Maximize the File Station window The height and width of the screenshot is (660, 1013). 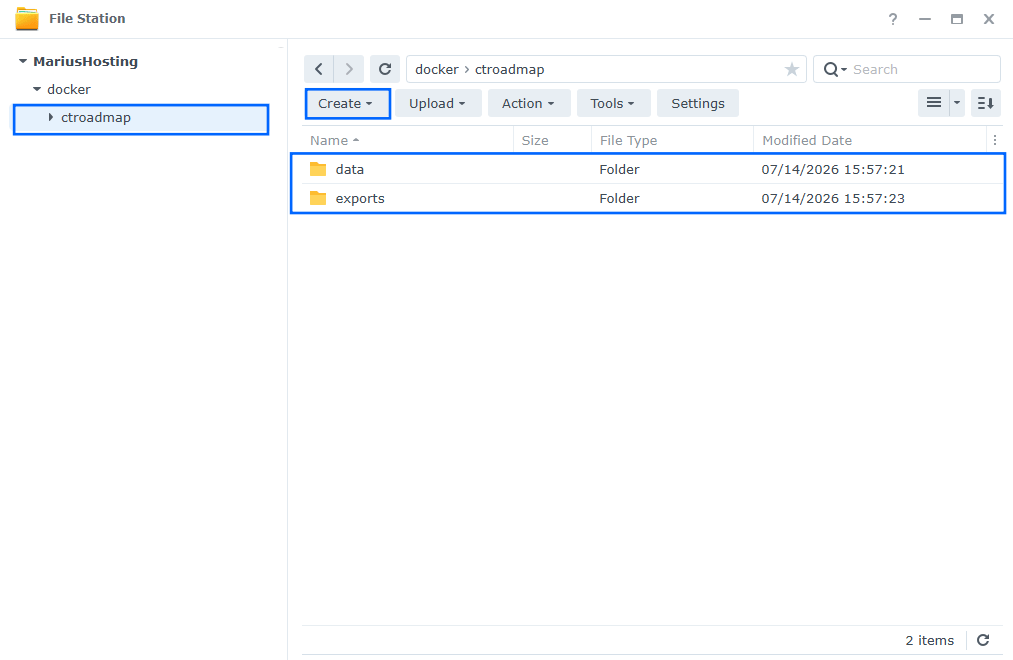point(957,19)
